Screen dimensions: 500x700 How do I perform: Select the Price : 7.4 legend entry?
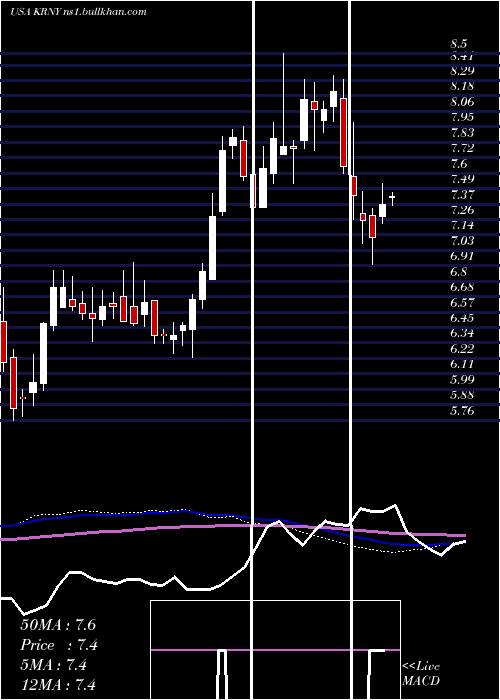click(59, 645)
